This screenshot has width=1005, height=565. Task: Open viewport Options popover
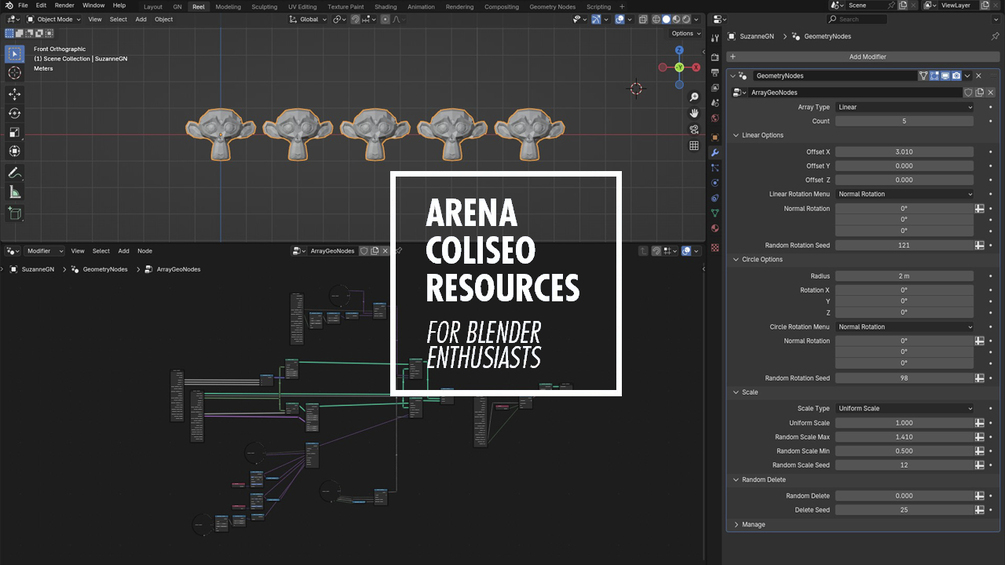coord(685,33)
